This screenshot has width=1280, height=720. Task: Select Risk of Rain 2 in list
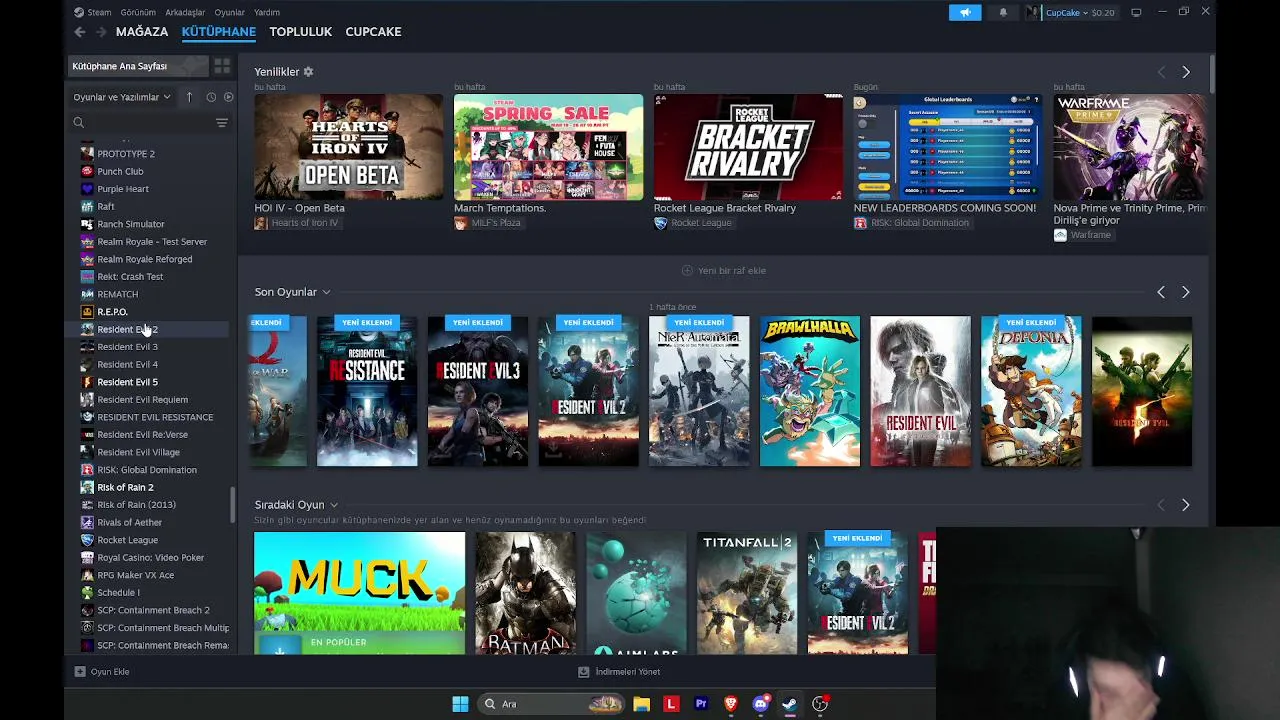pyautogui.click(x=125, y=487)
